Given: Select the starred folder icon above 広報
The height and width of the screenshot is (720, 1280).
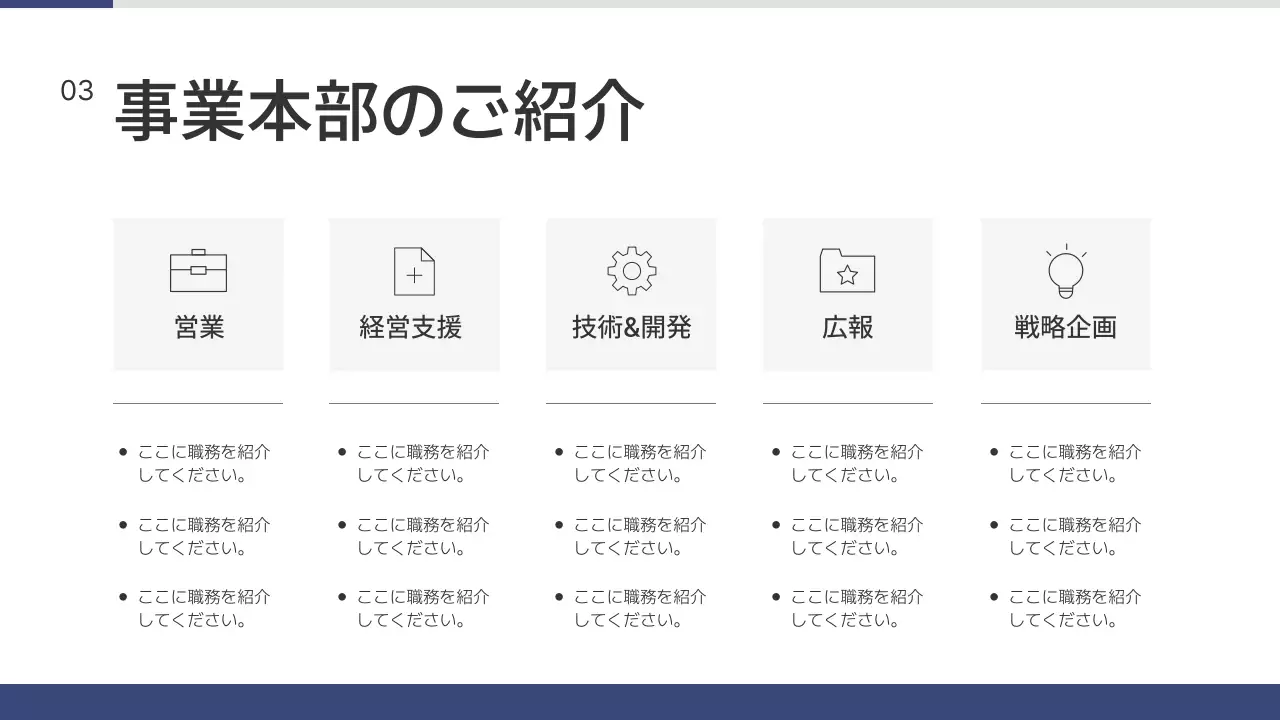Looking at the screenshot, I should click(847, 269).
